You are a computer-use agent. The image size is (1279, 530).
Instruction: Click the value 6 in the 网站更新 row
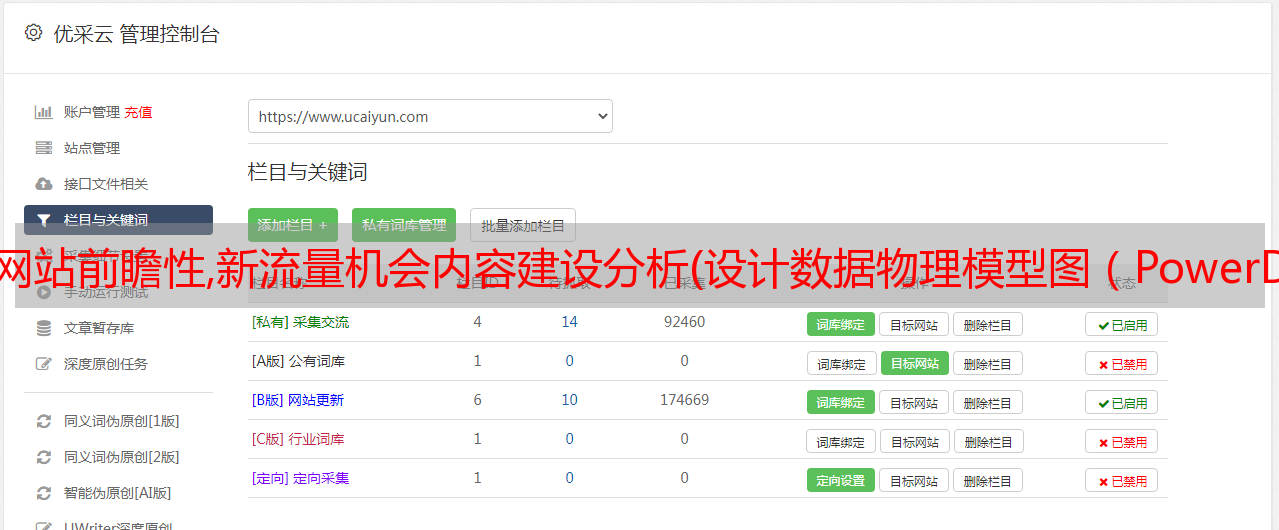tap(478, 400)
